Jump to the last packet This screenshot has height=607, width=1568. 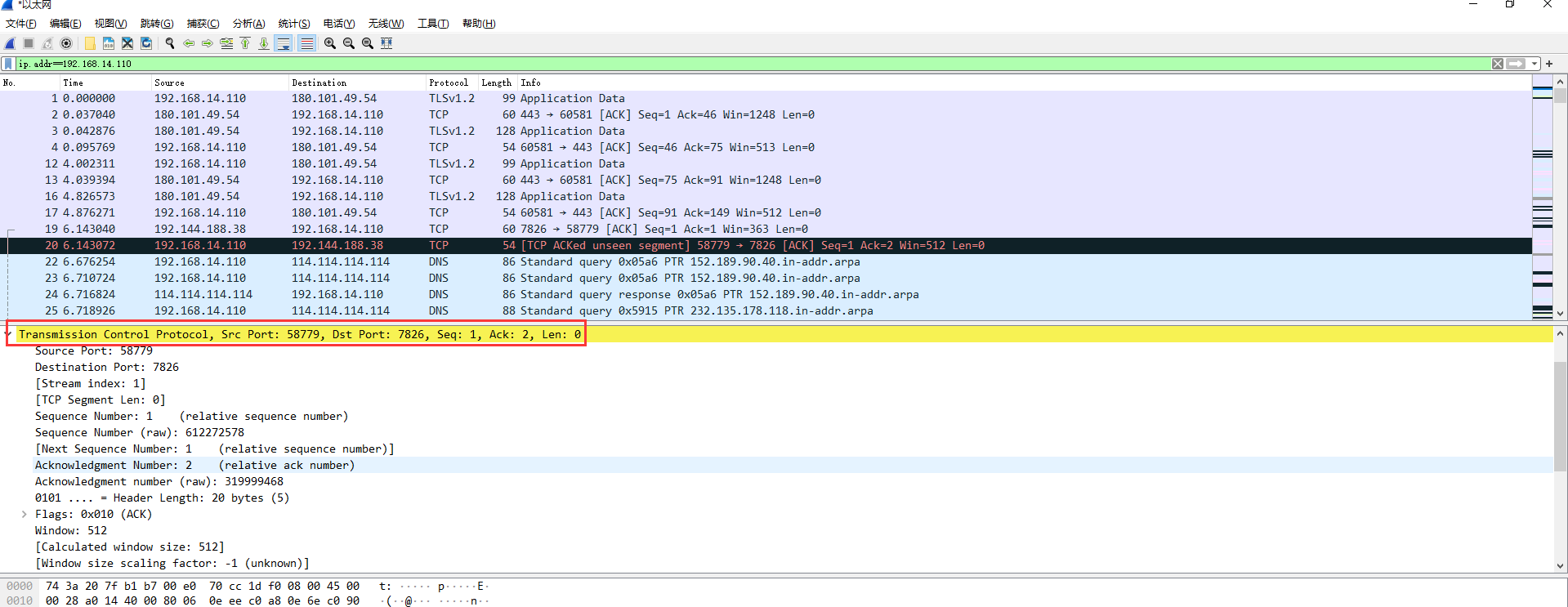coord(264,43)
